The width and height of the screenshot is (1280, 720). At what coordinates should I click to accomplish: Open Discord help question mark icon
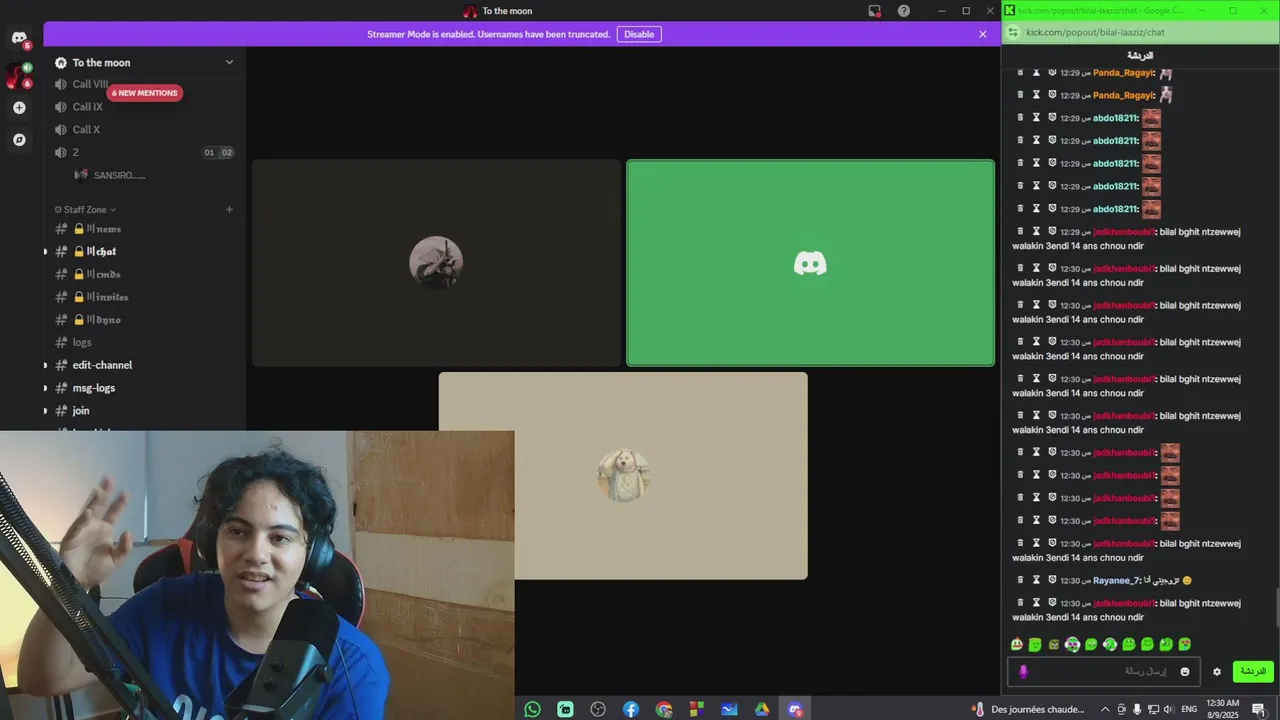click(904, 11)
